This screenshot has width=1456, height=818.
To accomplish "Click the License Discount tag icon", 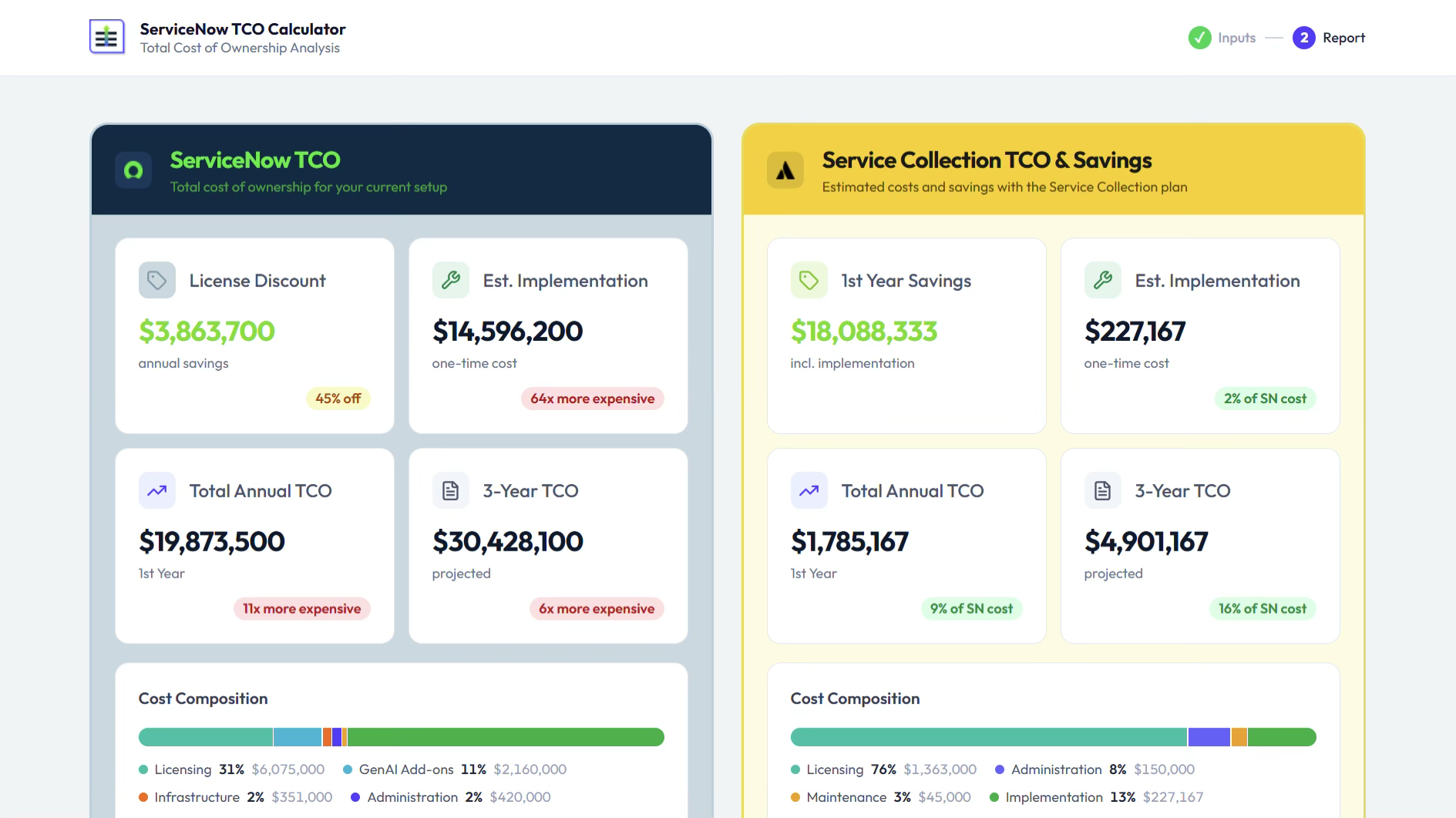I will pos(157,281).
